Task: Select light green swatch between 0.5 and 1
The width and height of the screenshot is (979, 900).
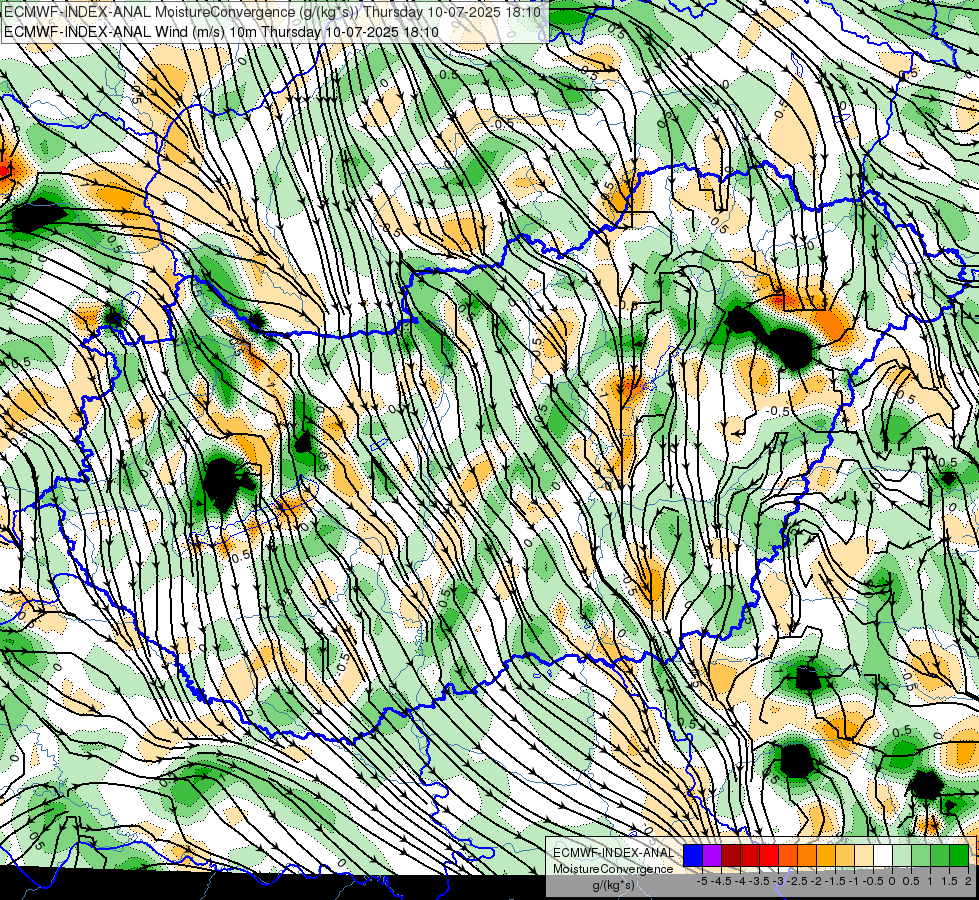Action: [921, 855]
